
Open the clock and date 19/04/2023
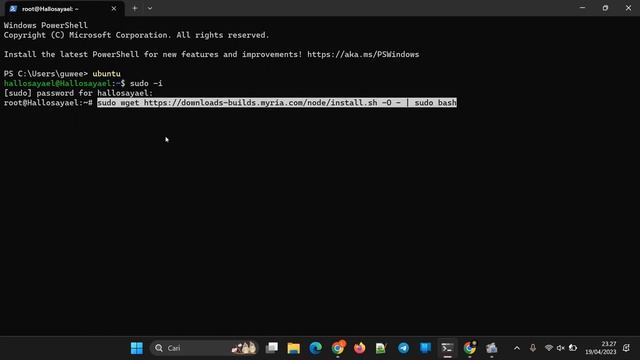point(600,348)
